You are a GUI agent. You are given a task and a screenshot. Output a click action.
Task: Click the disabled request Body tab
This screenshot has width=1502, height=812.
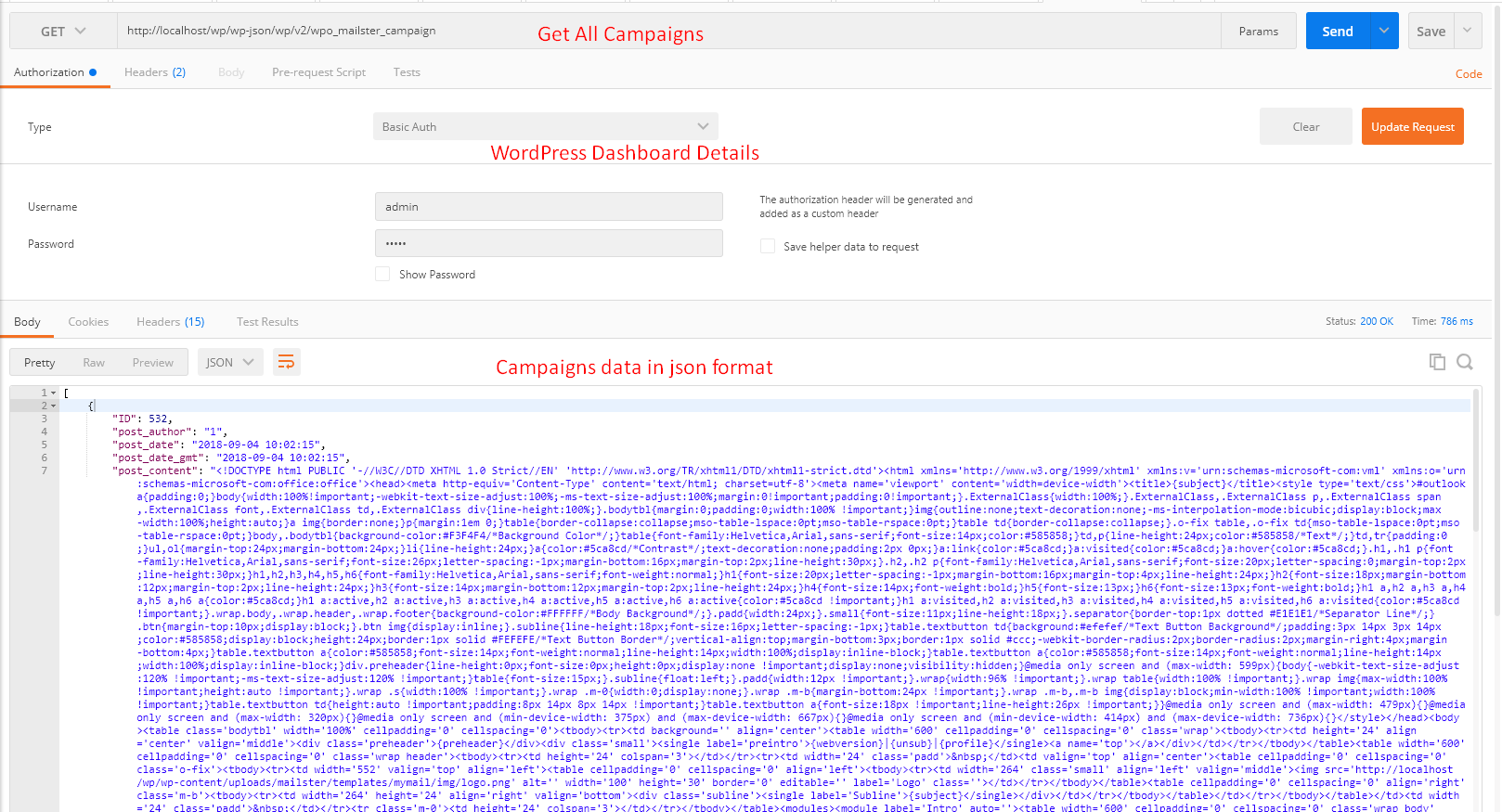tap(231, 72)
